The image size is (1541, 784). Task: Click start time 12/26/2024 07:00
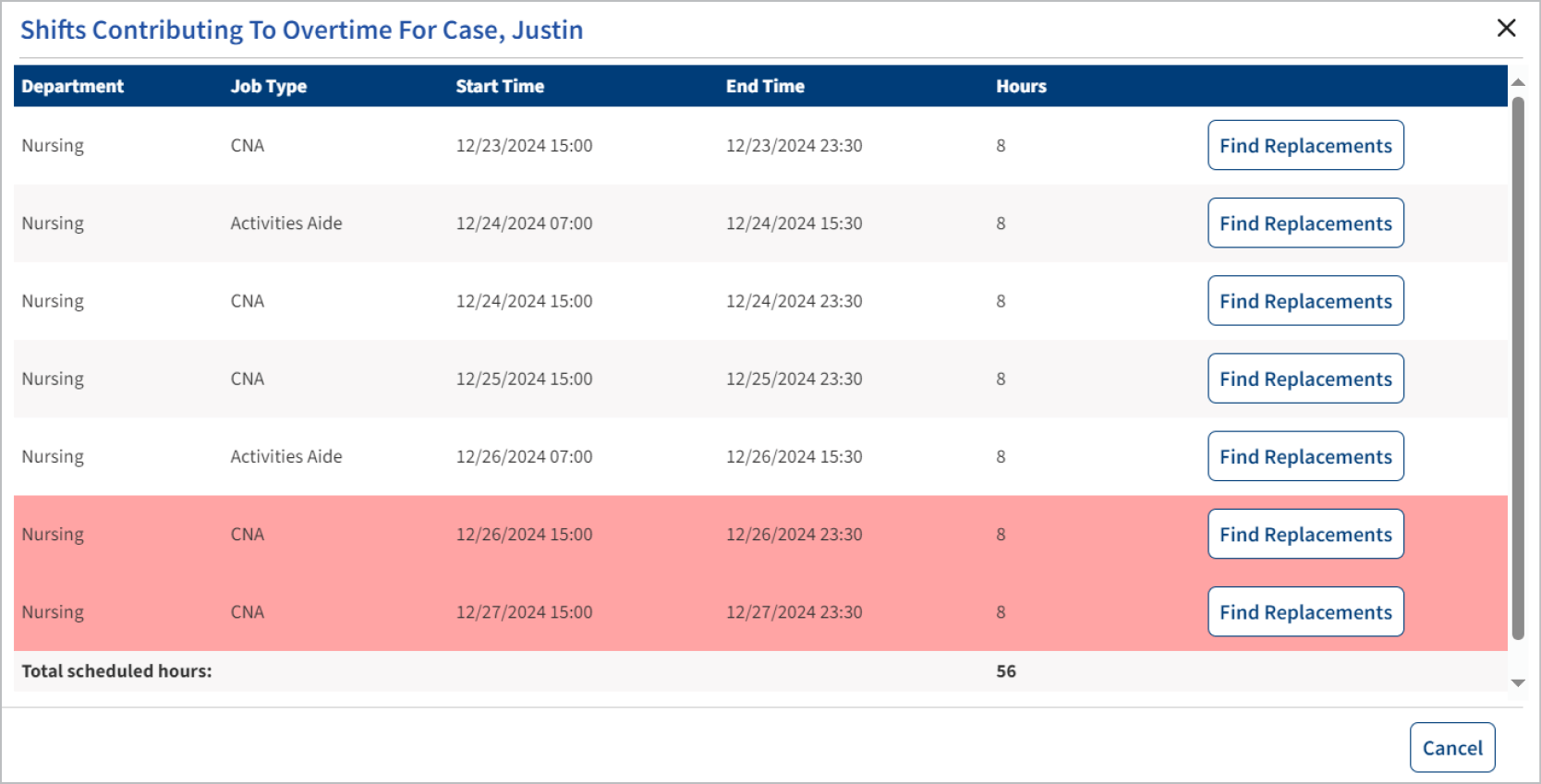(x=524, y=456)
